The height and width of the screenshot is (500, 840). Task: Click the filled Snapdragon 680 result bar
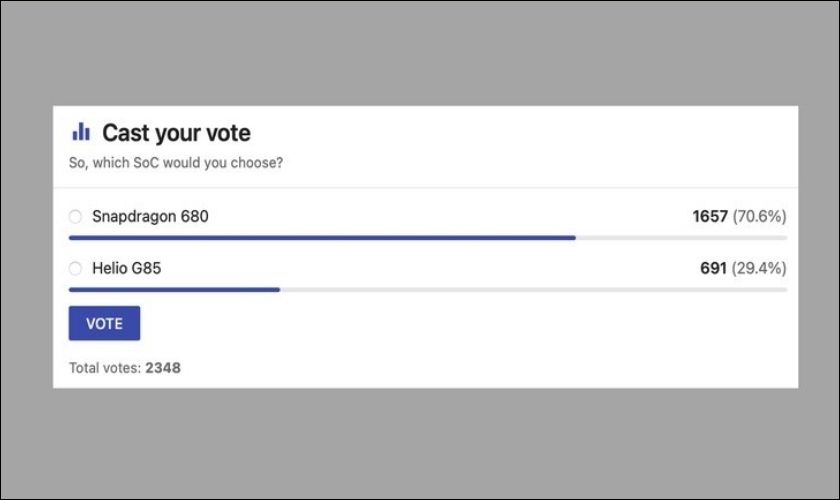pyautogui.click(x=322, y=238)
